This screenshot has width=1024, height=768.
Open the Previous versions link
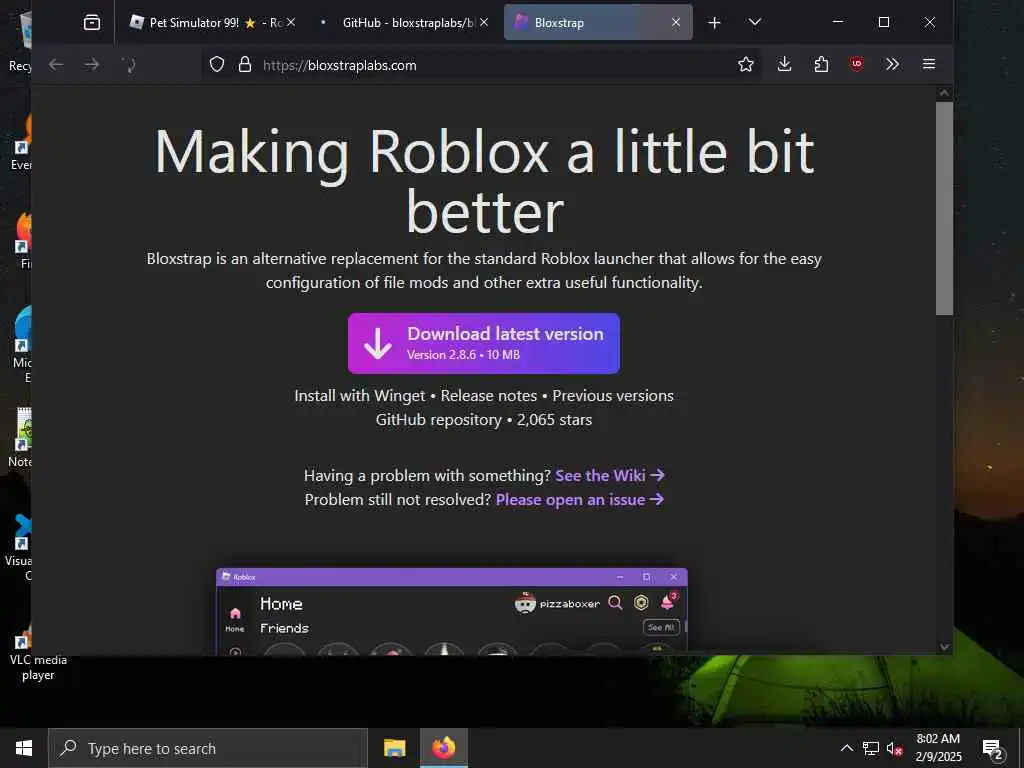(x=613, y=396)
